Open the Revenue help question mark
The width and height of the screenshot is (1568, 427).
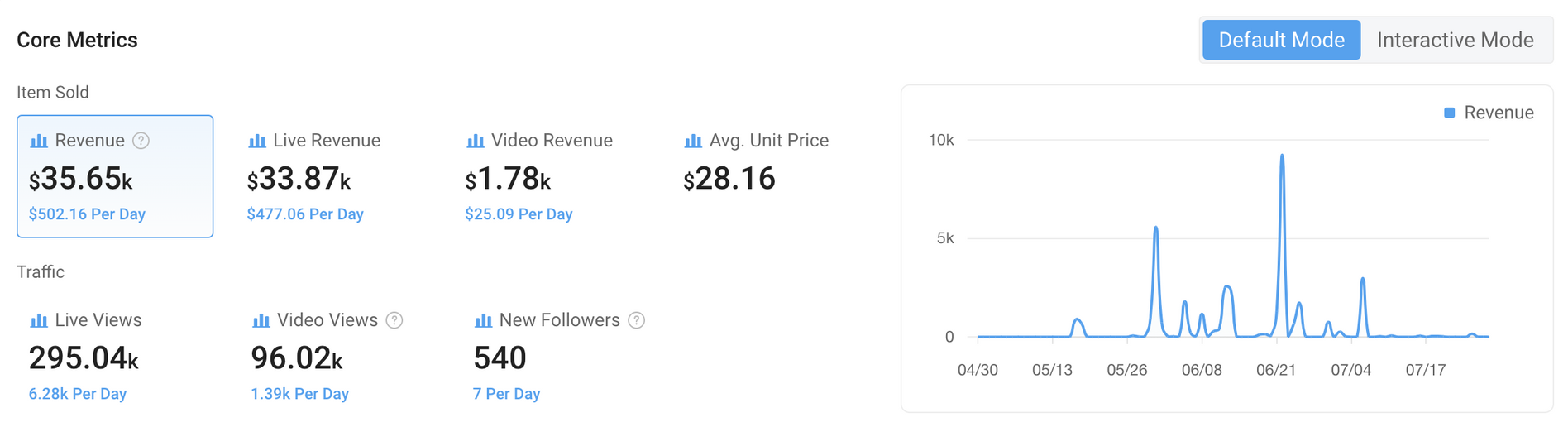[x=141, y=141]
